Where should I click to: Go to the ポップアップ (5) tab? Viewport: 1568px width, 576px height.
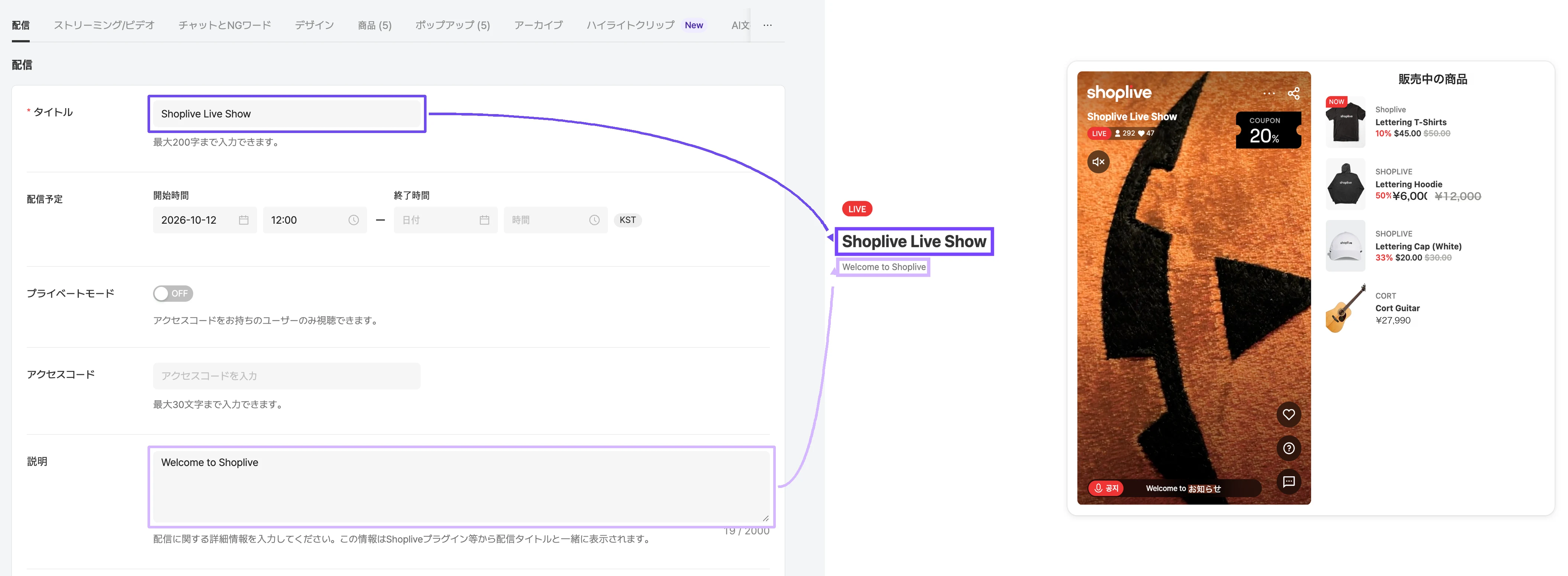[x=452, y=25]
